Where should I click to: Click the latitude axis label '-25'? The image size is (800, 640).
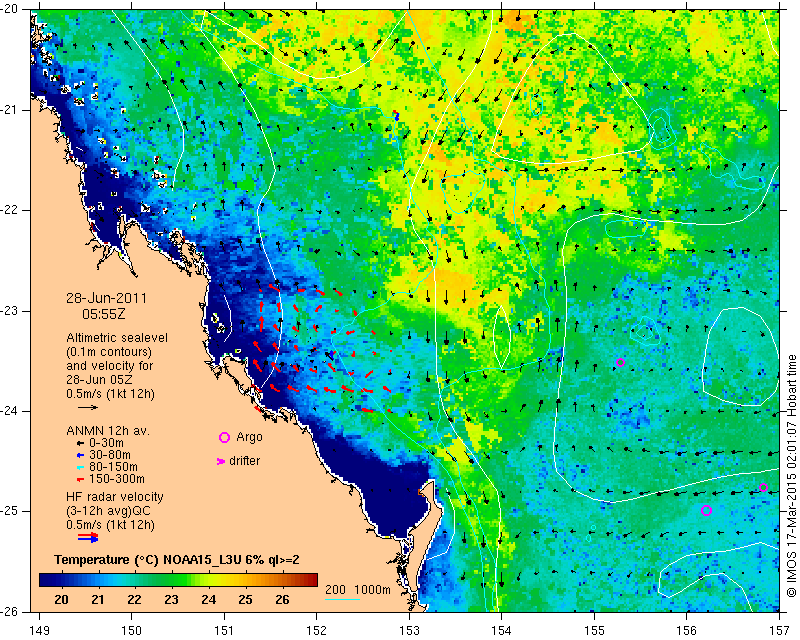10,511
